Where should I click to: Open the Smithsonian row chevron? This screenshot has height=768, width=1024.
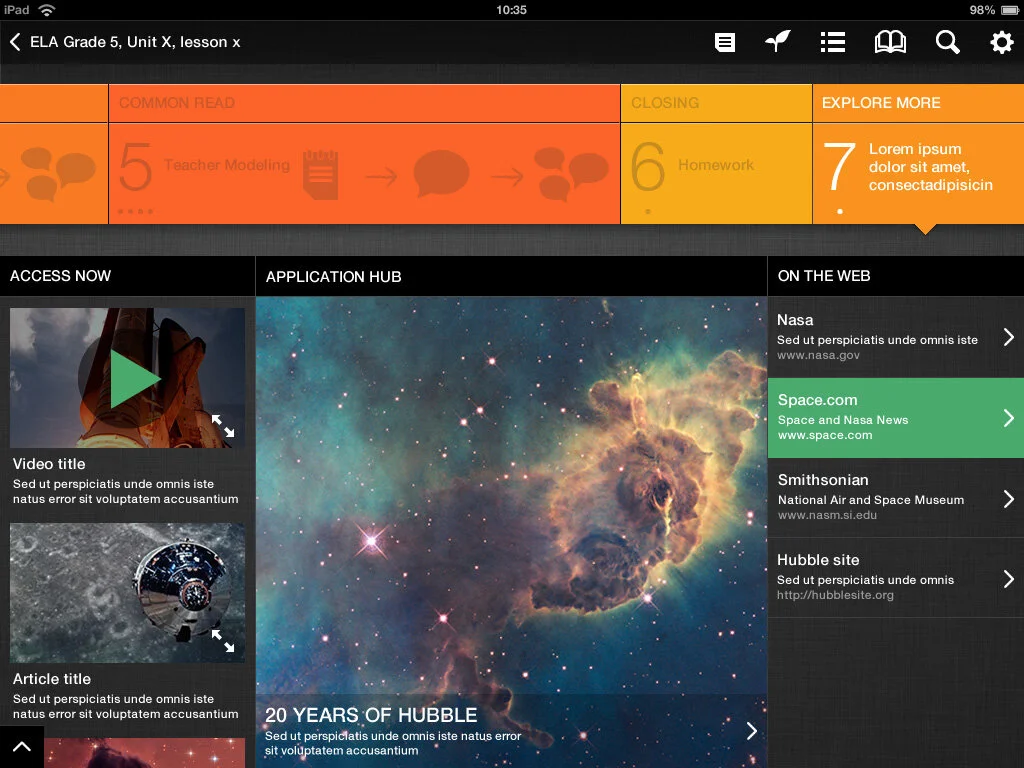pos(1008,499)
